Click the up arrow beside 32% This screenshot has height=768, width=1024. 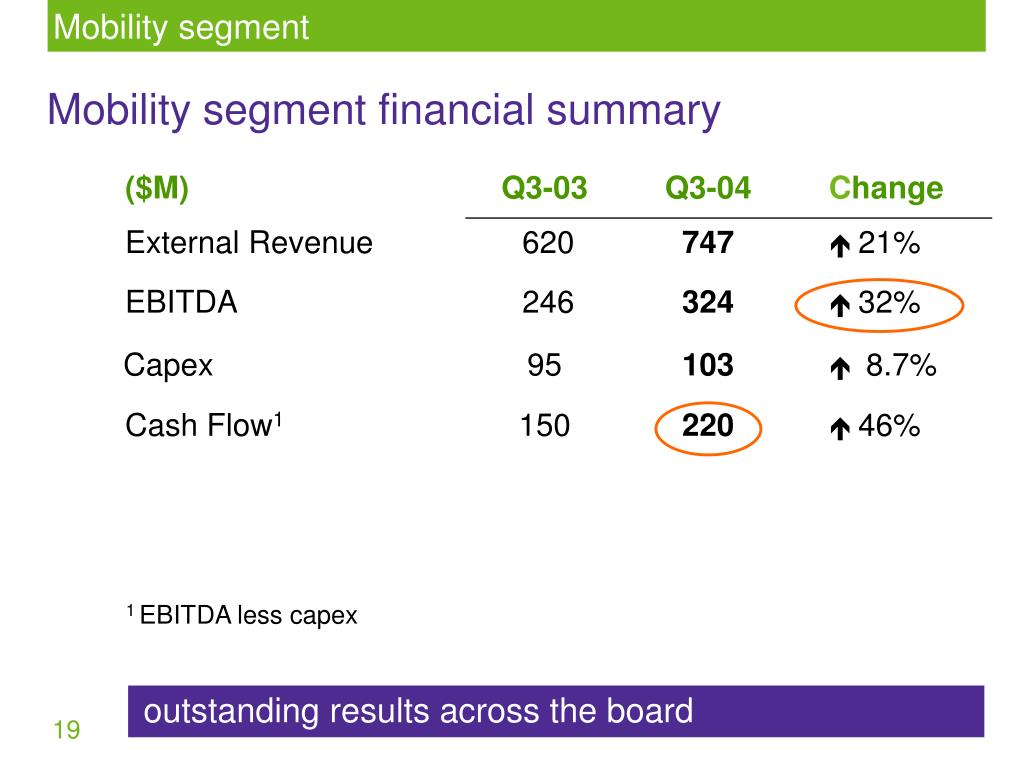[840, 305]
